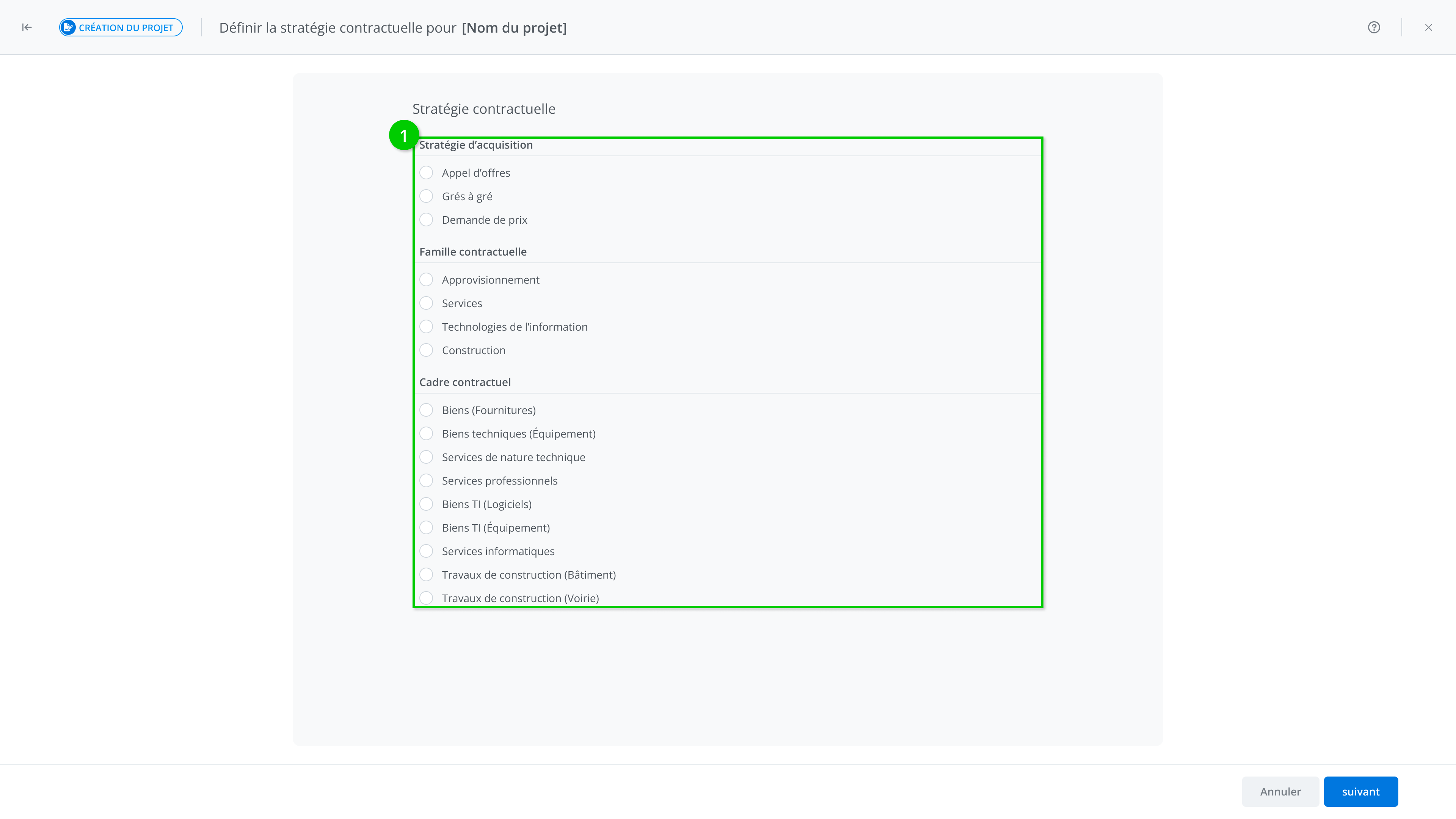Viewport: 1456px width, 819px height.
Task: Choose Travaux de construction (Bâtiment)
Action: pos(426,574)
